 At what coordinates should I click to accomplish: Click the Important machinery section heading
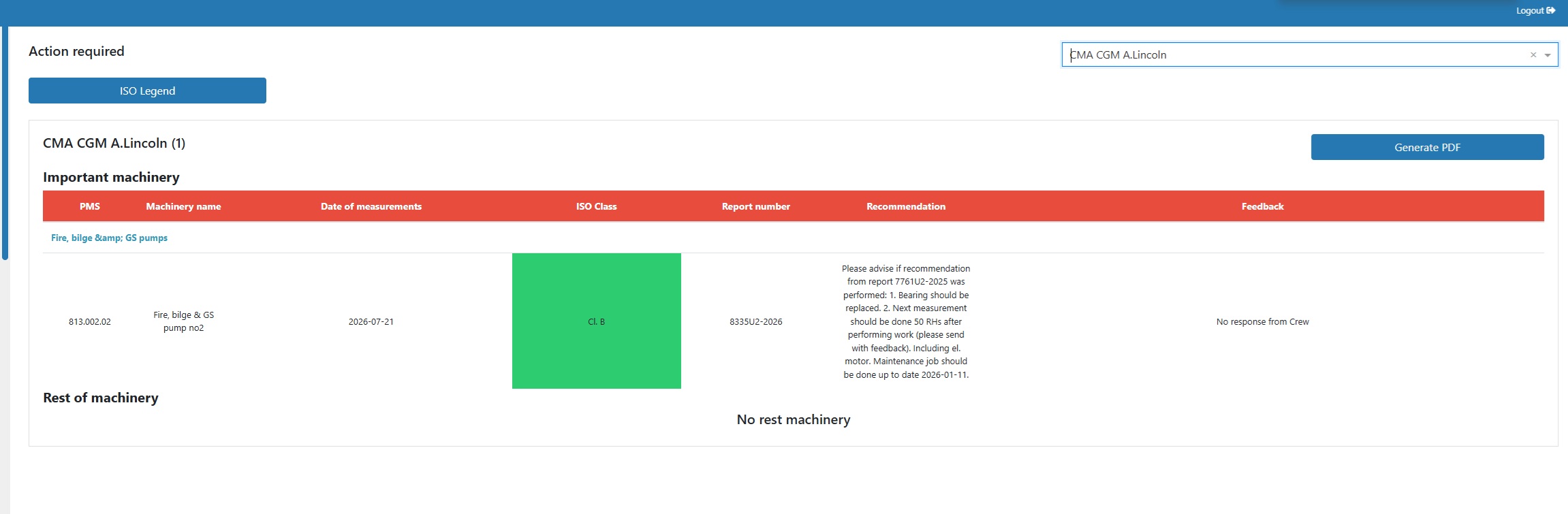point(111,177)
